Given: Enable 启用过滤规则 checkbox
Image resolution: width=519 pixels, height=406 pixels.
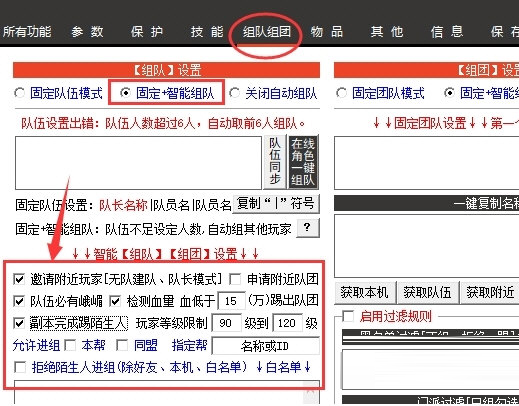Looking at the screenshot, I should (x=348, y=316).
